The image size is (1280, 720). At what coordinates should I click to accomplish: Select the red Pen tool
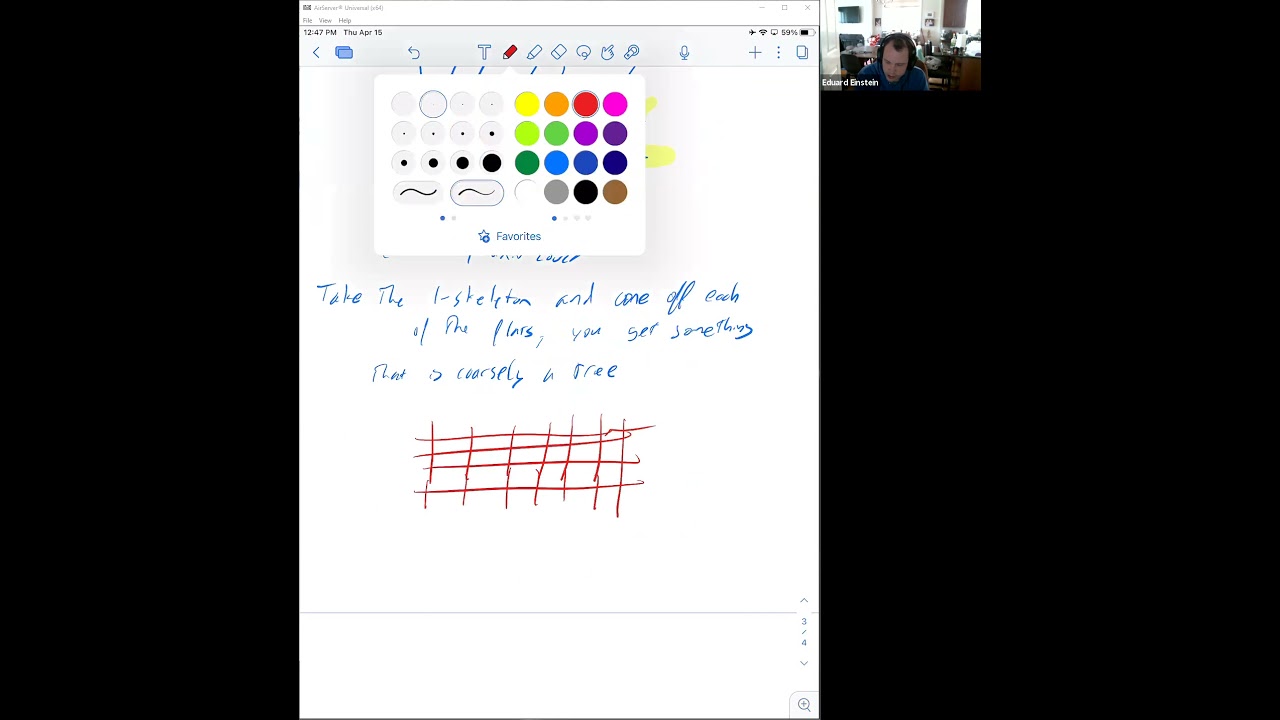pyautogui.click(x=510, y=52)
